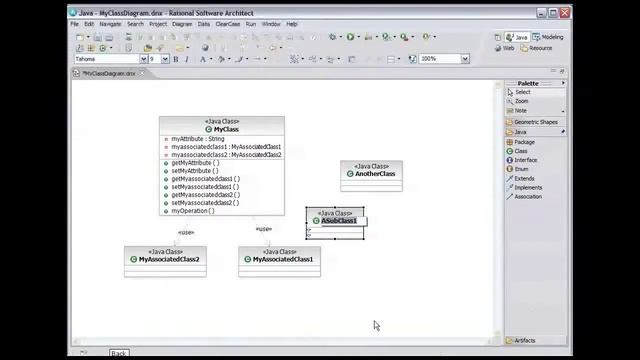Select the myAttribute : String field
This screenshot has height=360, width=640.
coord(198,139)
